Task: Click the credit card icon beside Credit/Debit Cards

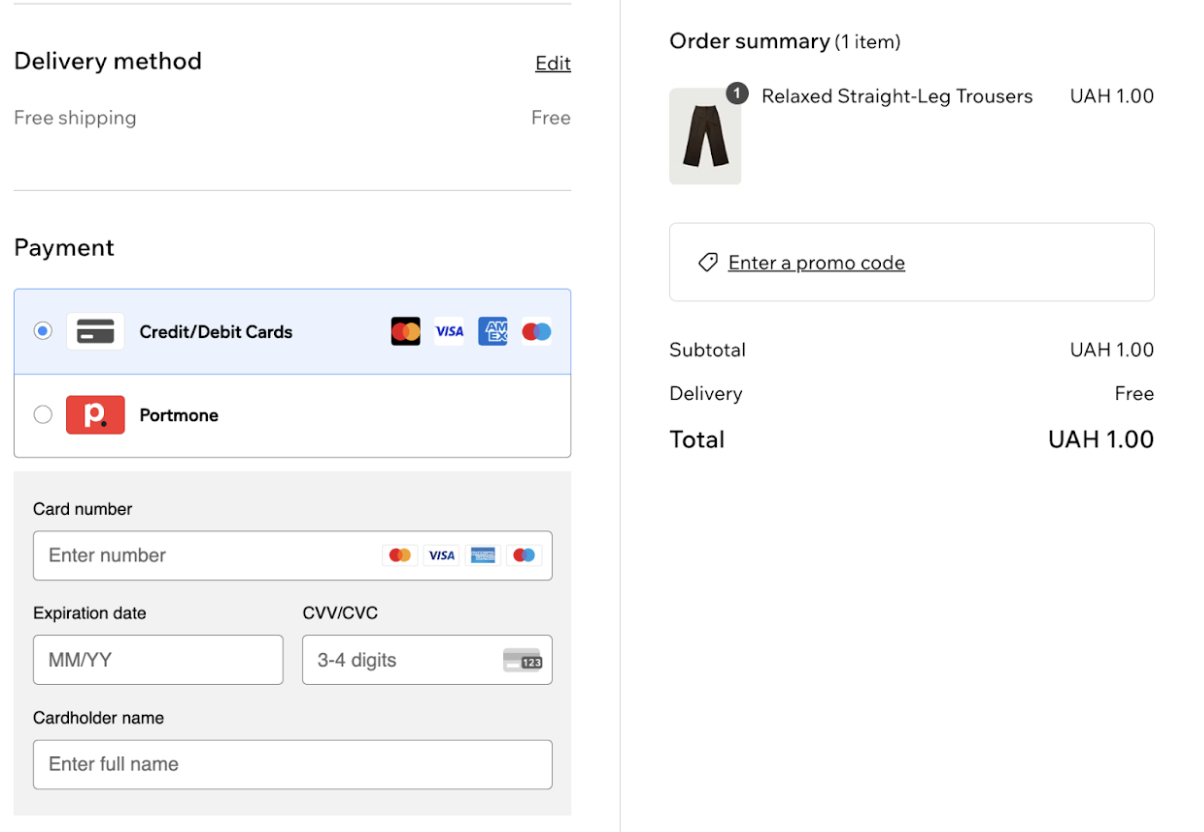Action: (95, 331)
